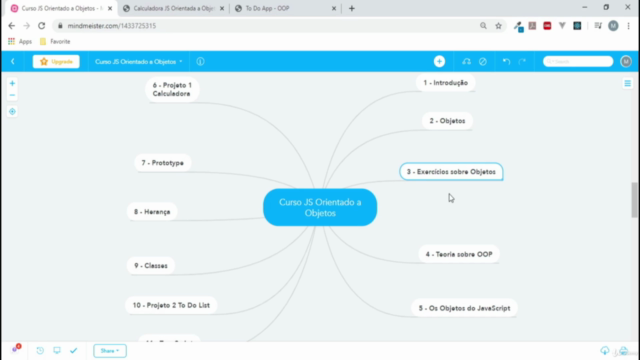The height and width of the screenshot is (360, 640).
Task: Open Apps shortcut in bookmarks bar
Action: [x=20, y=42]
